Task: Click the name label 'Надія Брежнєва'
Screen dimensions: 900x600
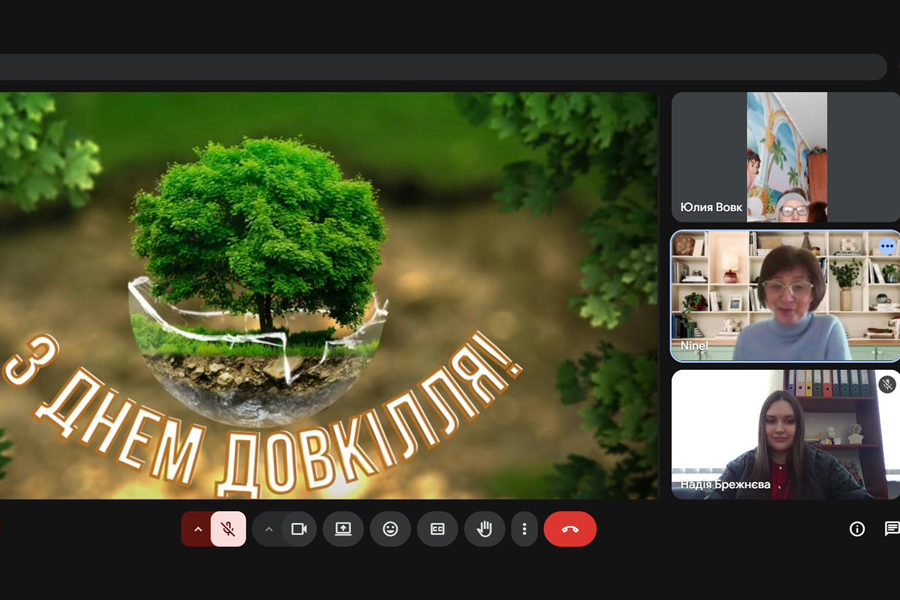Action: [726, 485]
